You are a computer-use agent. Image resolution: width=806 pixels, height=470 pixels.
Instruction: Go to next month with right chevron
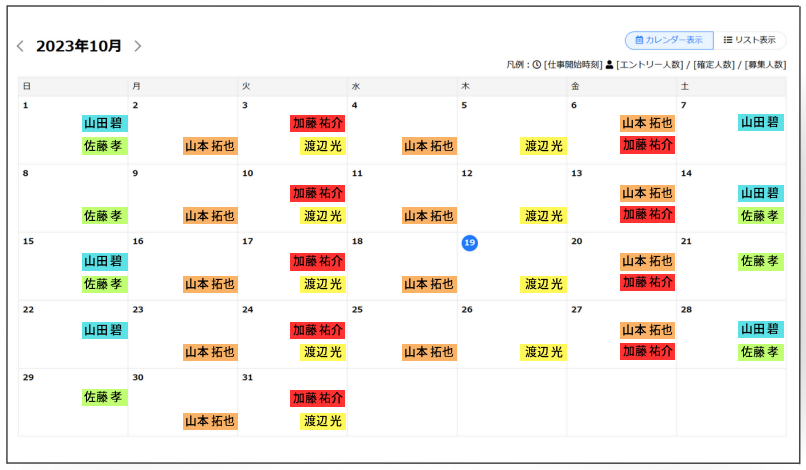138,46
